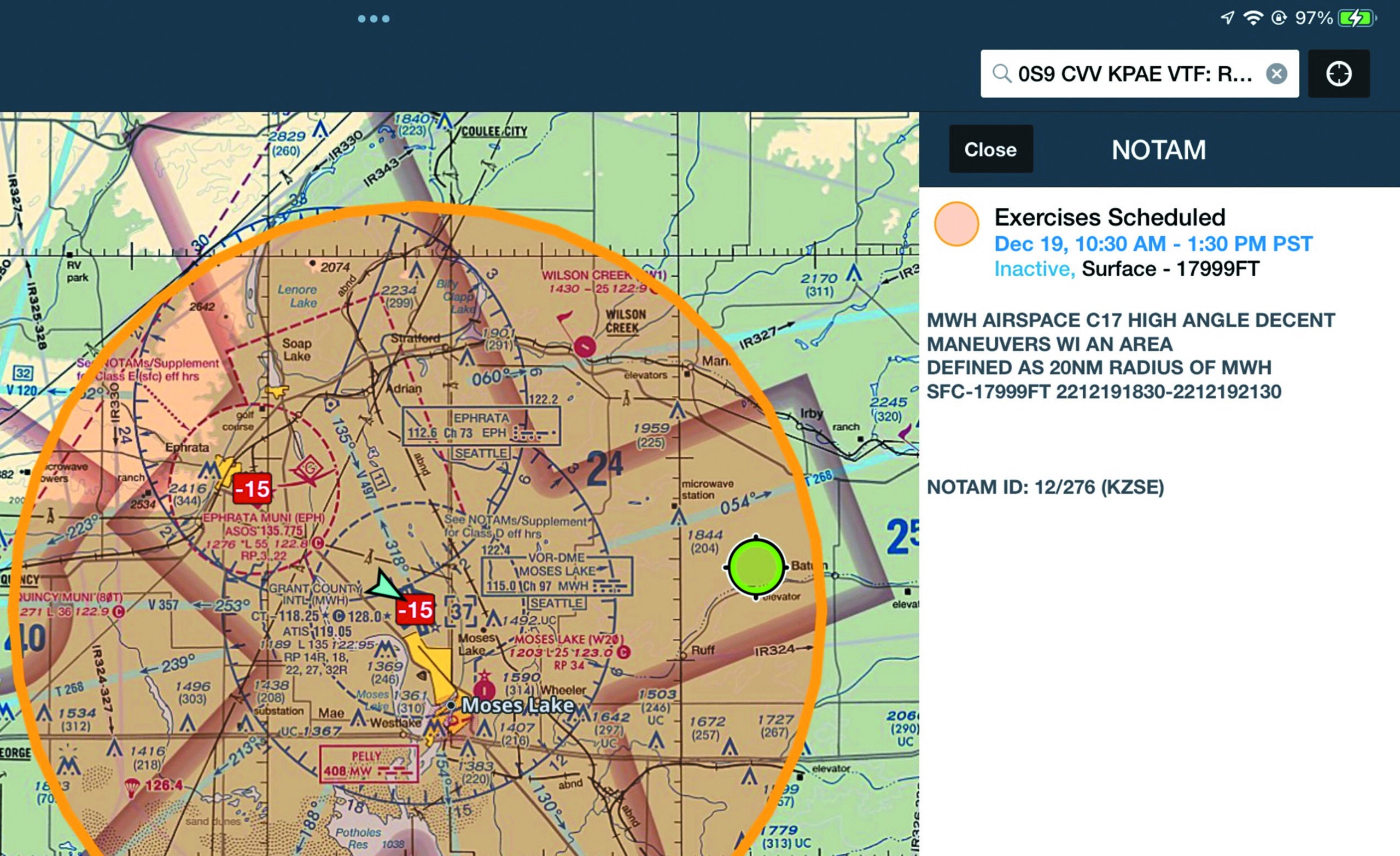Image resolution: width=1400 pixels, height=856 pixels.
Task: Tap the route search field
Action: point(1139,74)
